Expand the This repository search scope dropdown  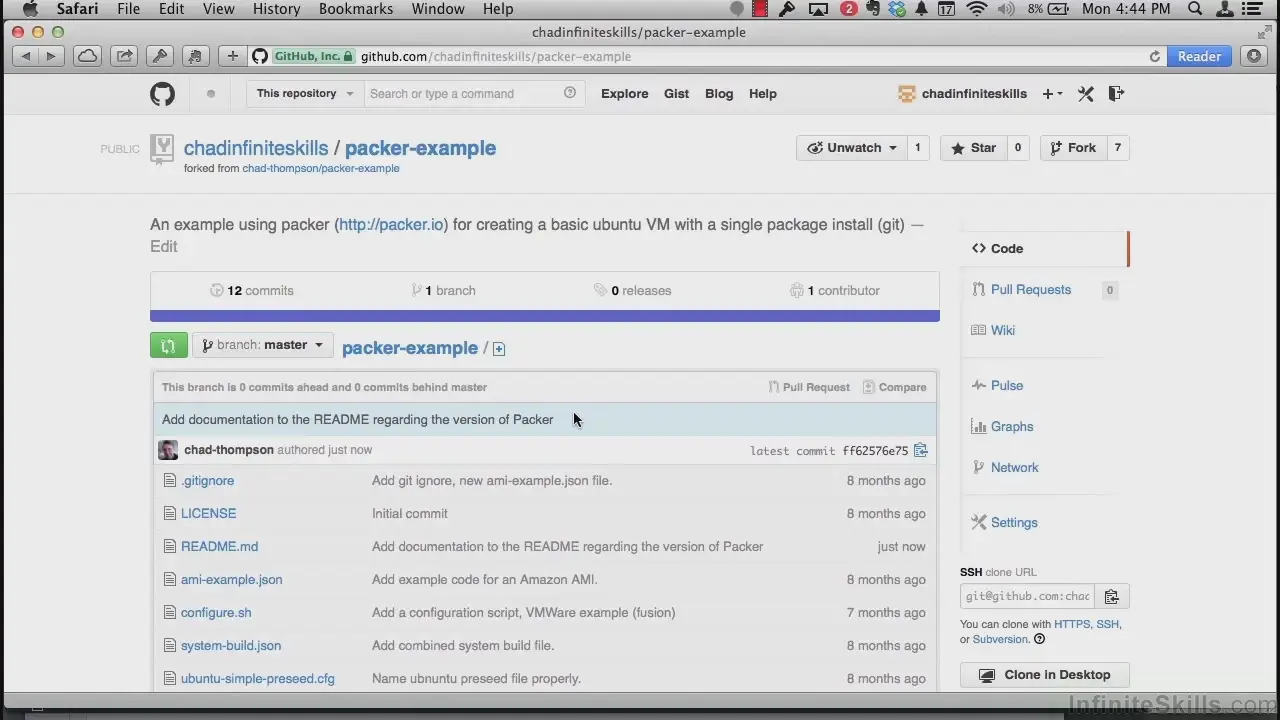pyautogui.click(x=304, y=94)
